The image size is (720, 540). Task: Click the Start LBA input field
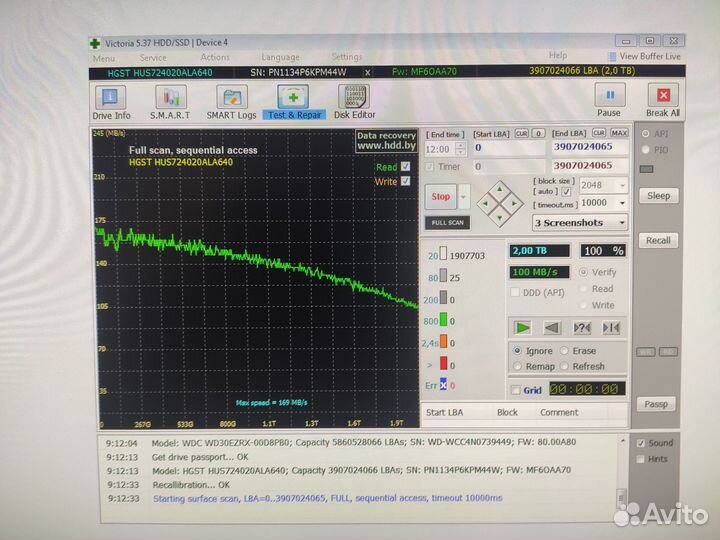[507, 148]
